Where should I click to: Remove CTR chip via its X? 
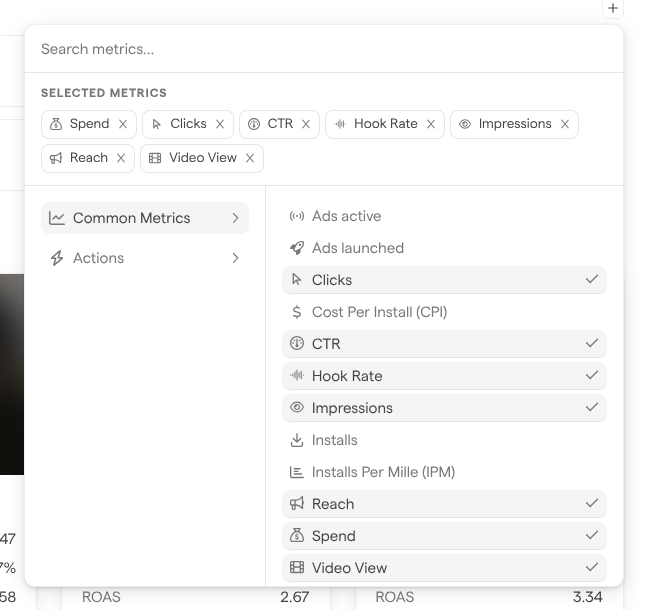tap(306, 124)
